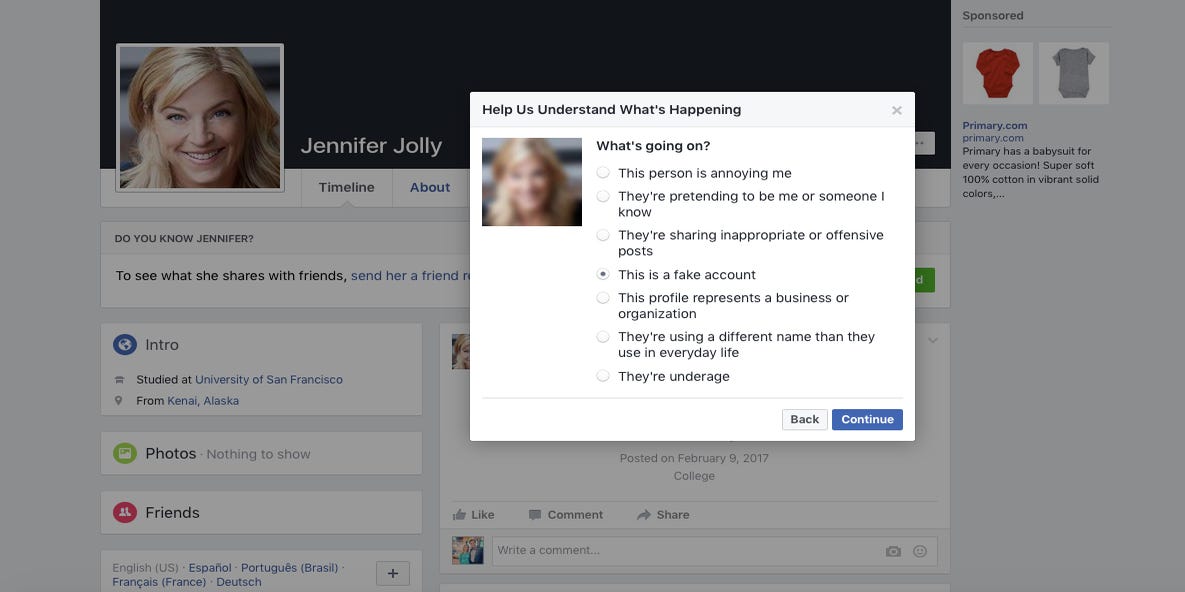Select "They're pretending to be me" option
The width and height of the screenshot is (1185, 592).
pos(603,197)
